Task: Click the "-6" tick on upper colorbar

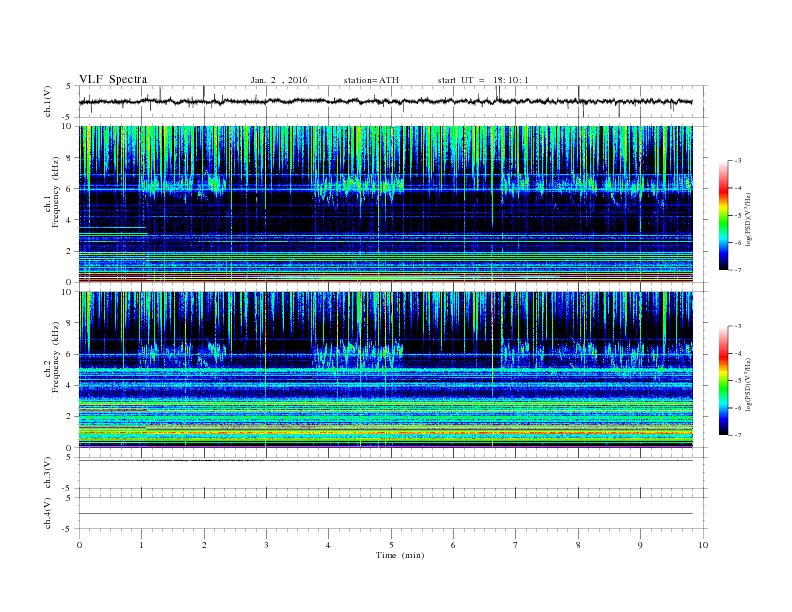Action: coord(738,243)
